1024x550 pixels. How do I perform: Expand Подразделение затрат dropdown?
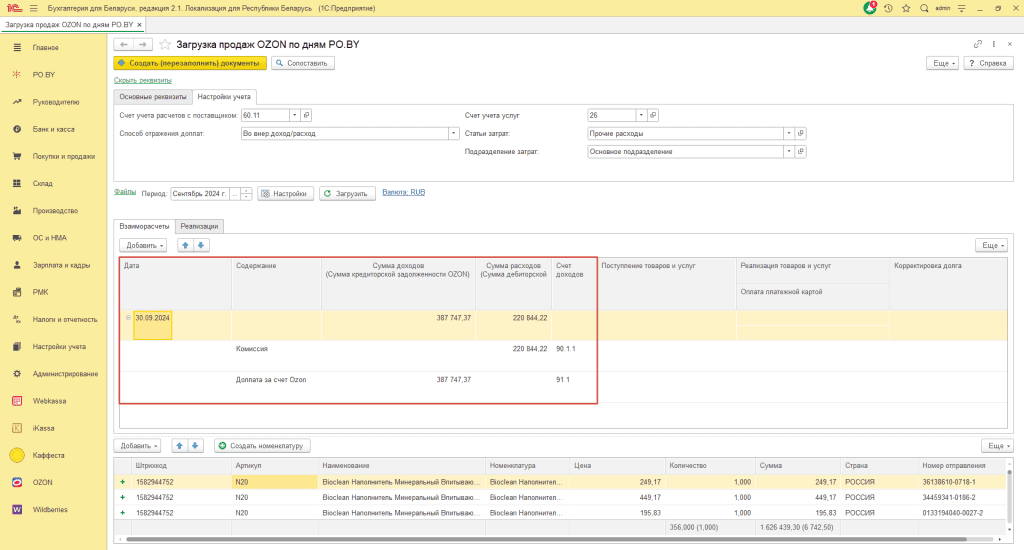(x=789, y=152)
